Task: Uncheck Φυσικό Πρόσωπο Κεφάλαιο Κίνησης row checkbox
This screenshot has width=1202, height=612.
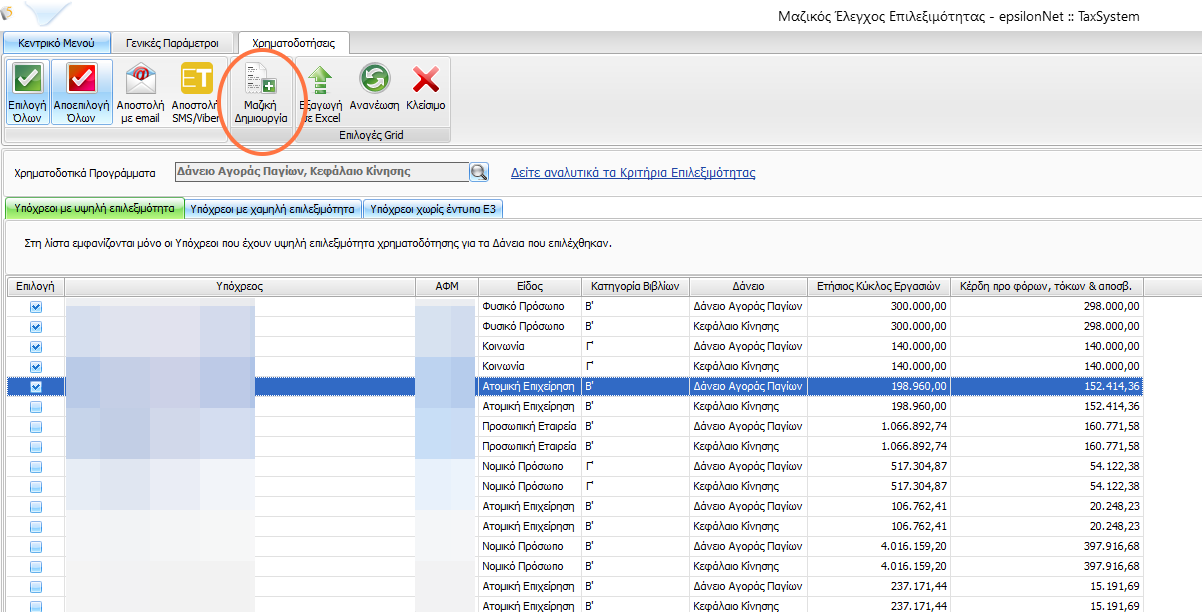Action: click(36, 327)
